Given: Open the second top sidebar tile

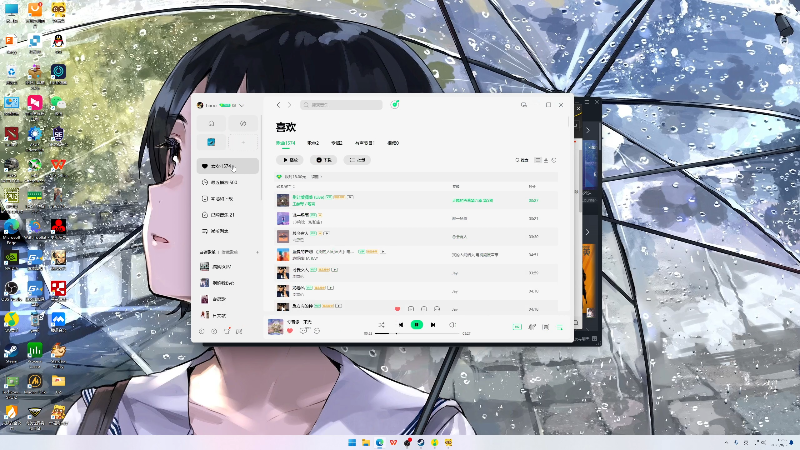Looking at the screenshot, I should click(x=243, y=123).
